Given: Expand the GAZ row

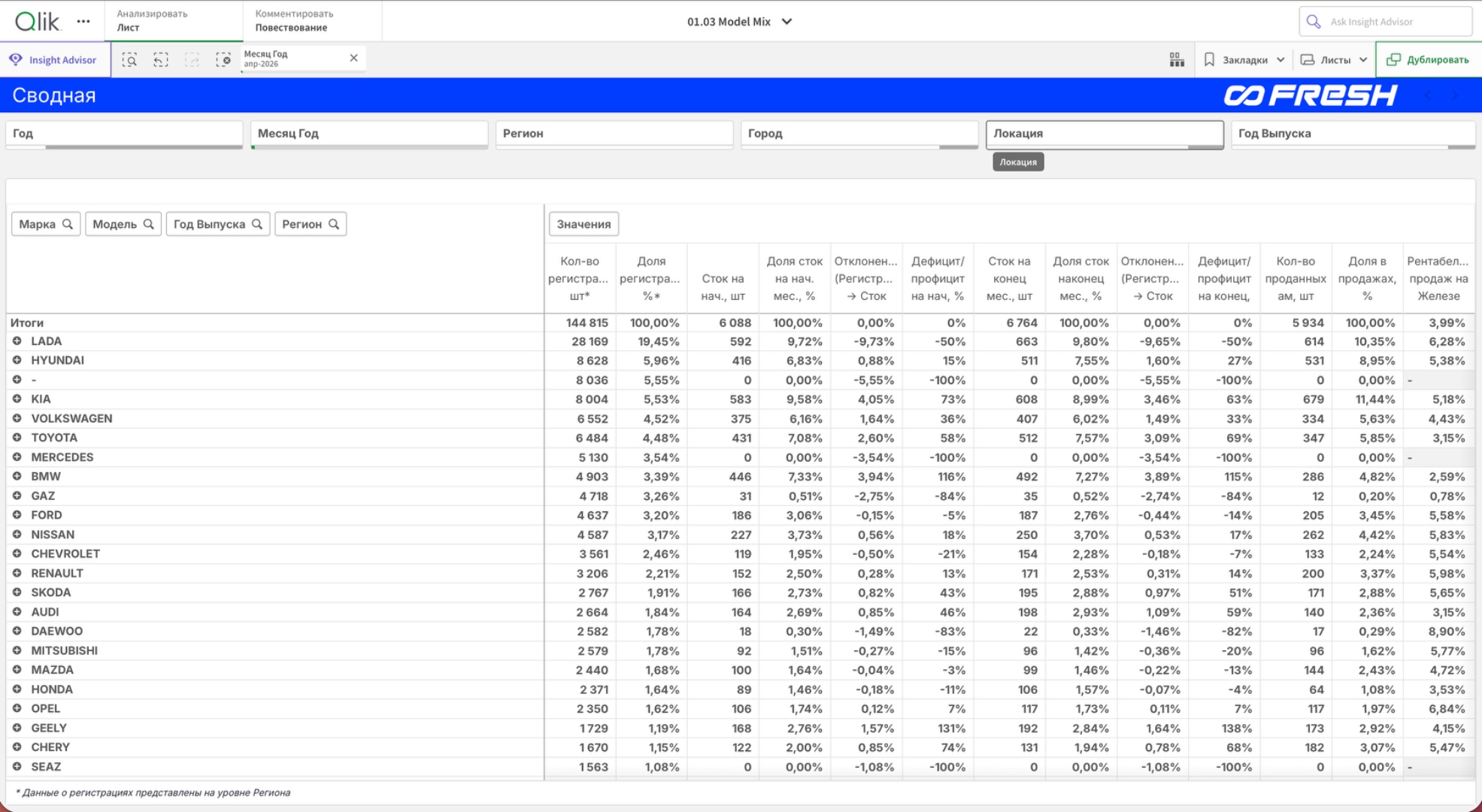Looking at the screenshot, I should [x=17, y=495].
